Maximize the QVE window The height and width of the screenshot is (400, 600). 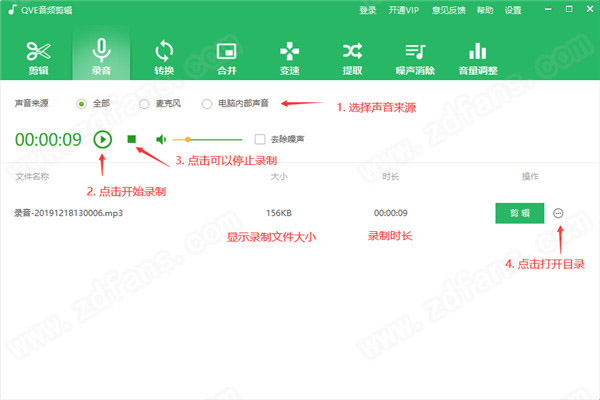pos(569,9)
